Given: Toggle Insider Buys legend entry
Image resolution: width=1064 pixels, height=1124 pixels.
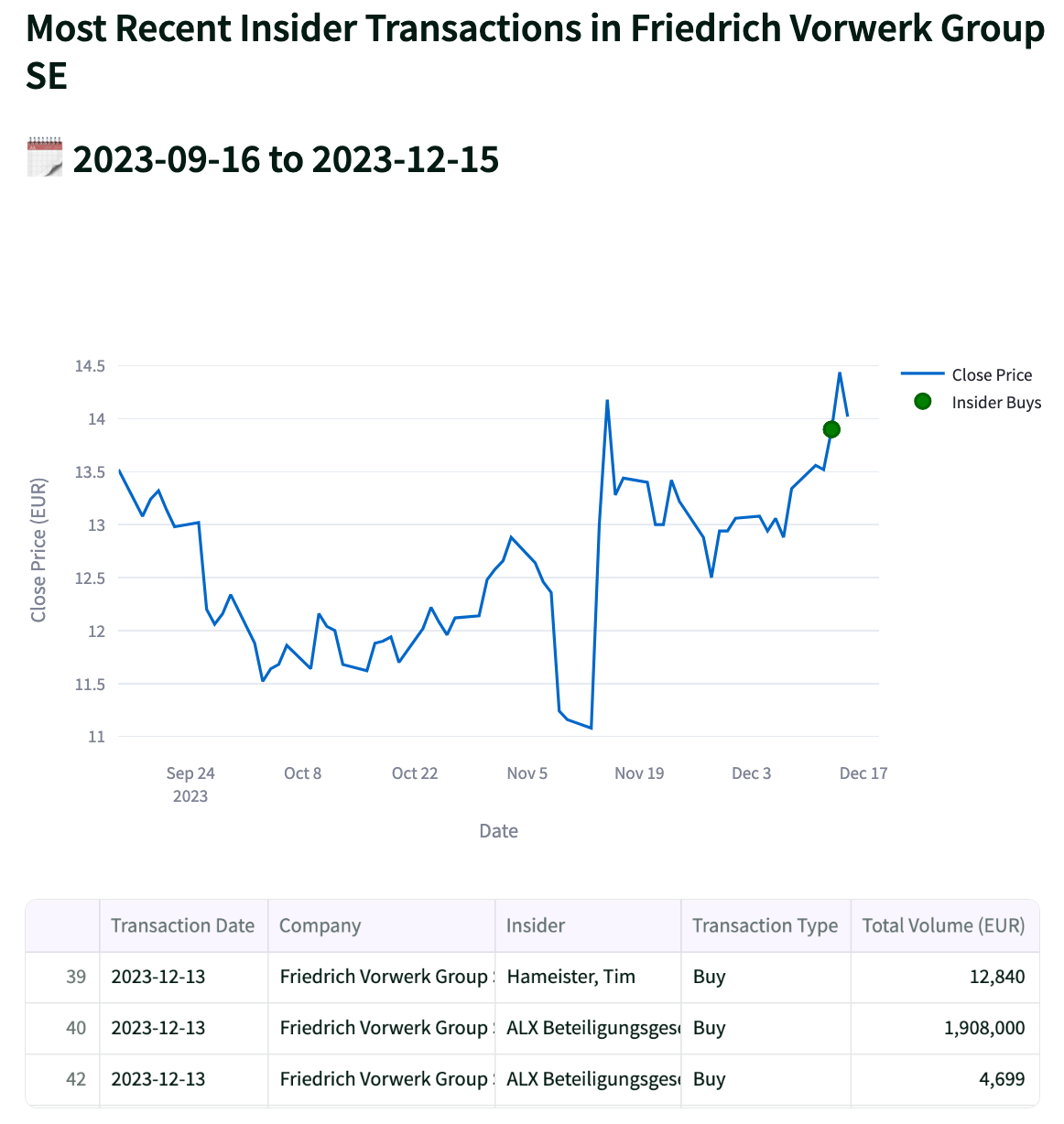Looking at the screenshot, I should pyautogui.click(x=976, y=403).
